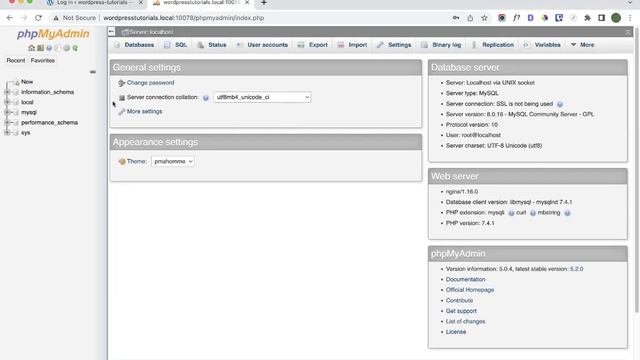Viewport: 640px width, 360px height.
Task: Open the Theme dropdown showing pmahomme
Action: tap(173, 162)
